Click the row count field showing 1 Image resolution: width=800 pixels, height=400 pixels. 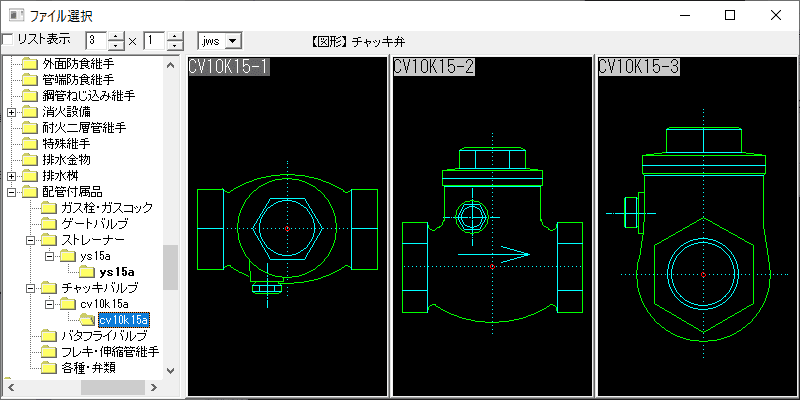(155, 40)
